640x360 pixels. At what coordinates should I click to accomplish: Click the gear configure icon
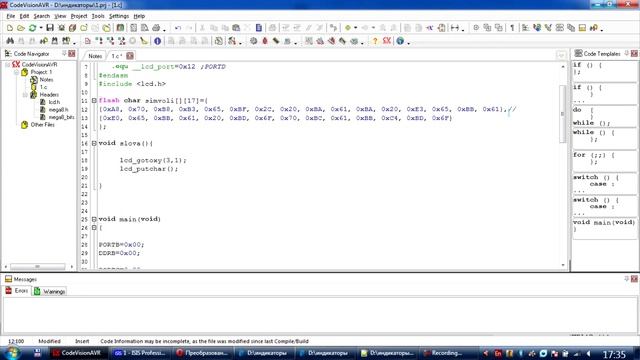[x=253, y=41]
